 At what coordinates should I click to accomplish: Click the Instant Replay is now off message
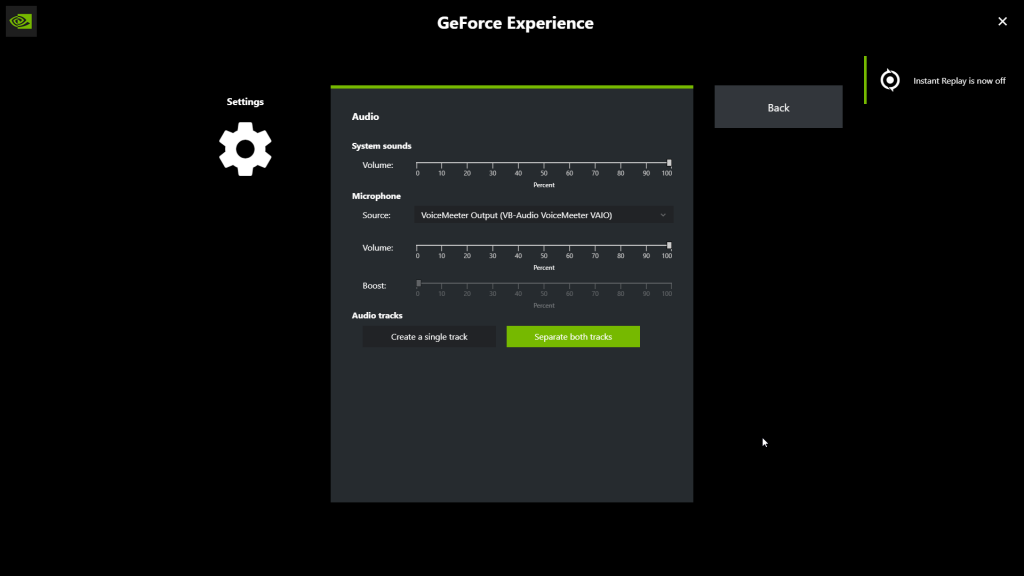pyautogui.click(x=959, y=81)
